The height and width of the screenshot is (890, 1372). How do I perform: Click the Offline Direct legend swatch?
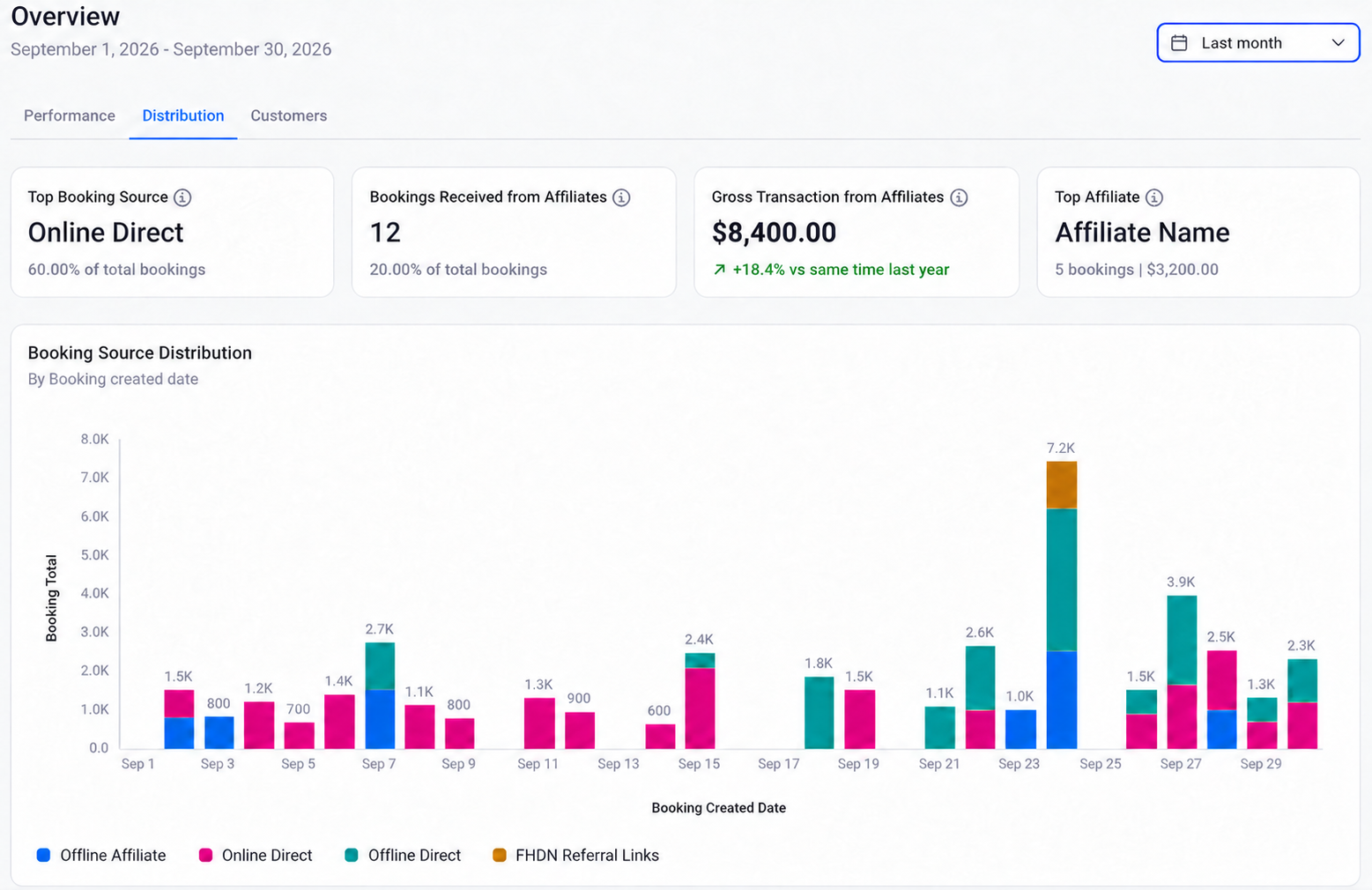coord(352,855)
